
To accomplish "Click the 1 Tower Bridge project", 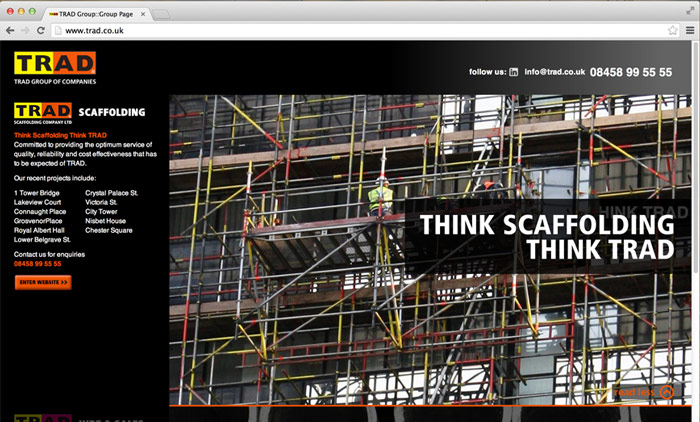I will [x=37, y=193].
